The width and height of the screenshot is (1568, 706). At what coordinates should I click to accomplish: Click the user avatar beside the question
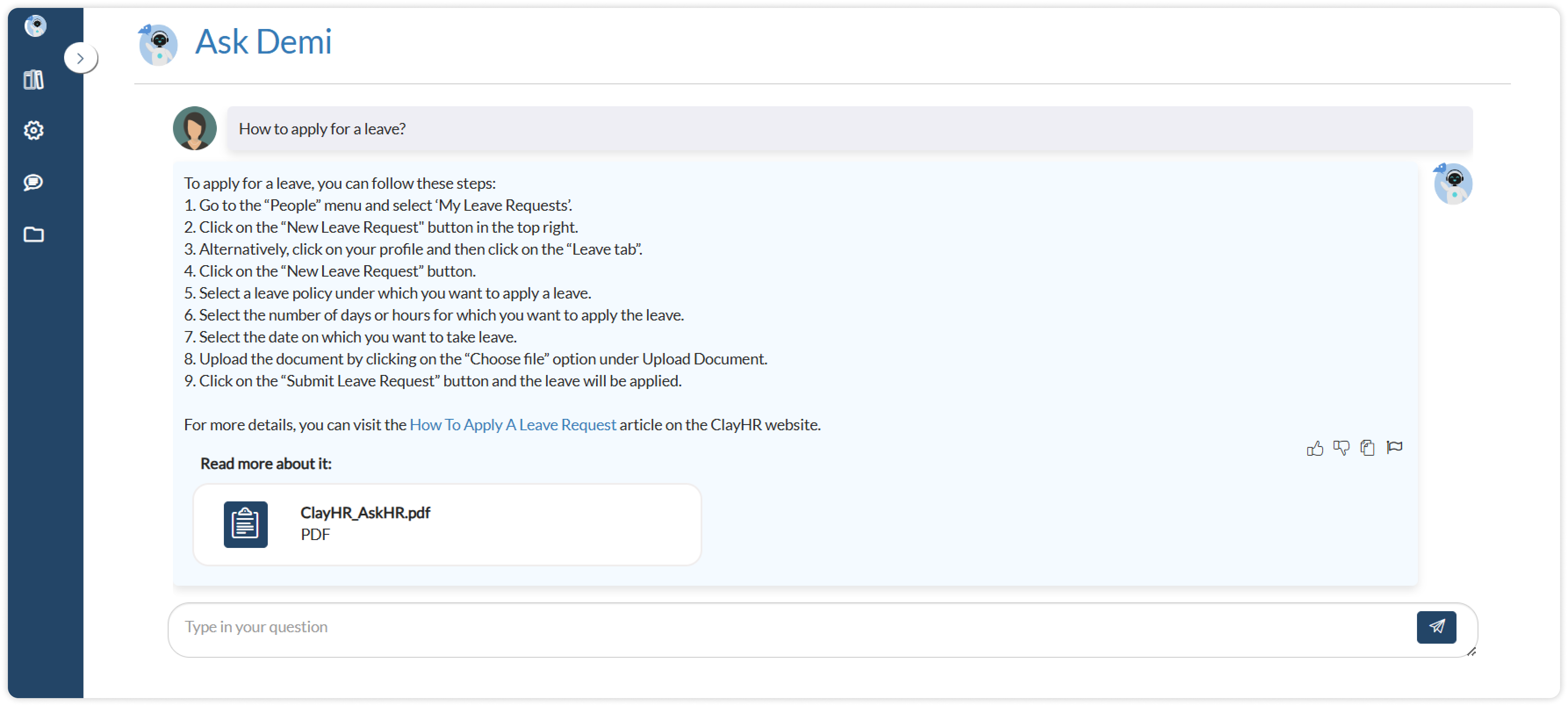click(195, 128)
